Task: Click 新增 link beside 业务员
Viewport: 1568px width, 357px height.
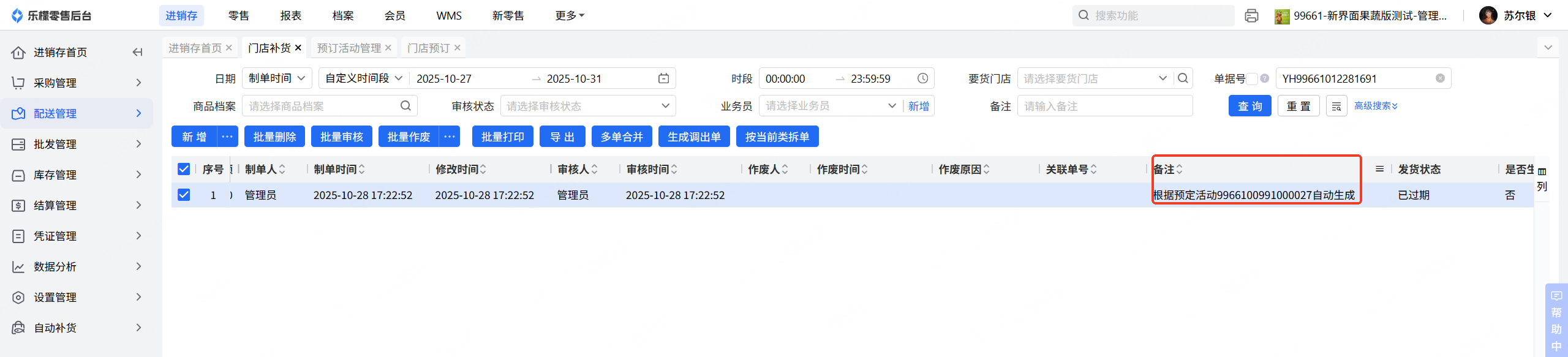Action: point(918,106)
